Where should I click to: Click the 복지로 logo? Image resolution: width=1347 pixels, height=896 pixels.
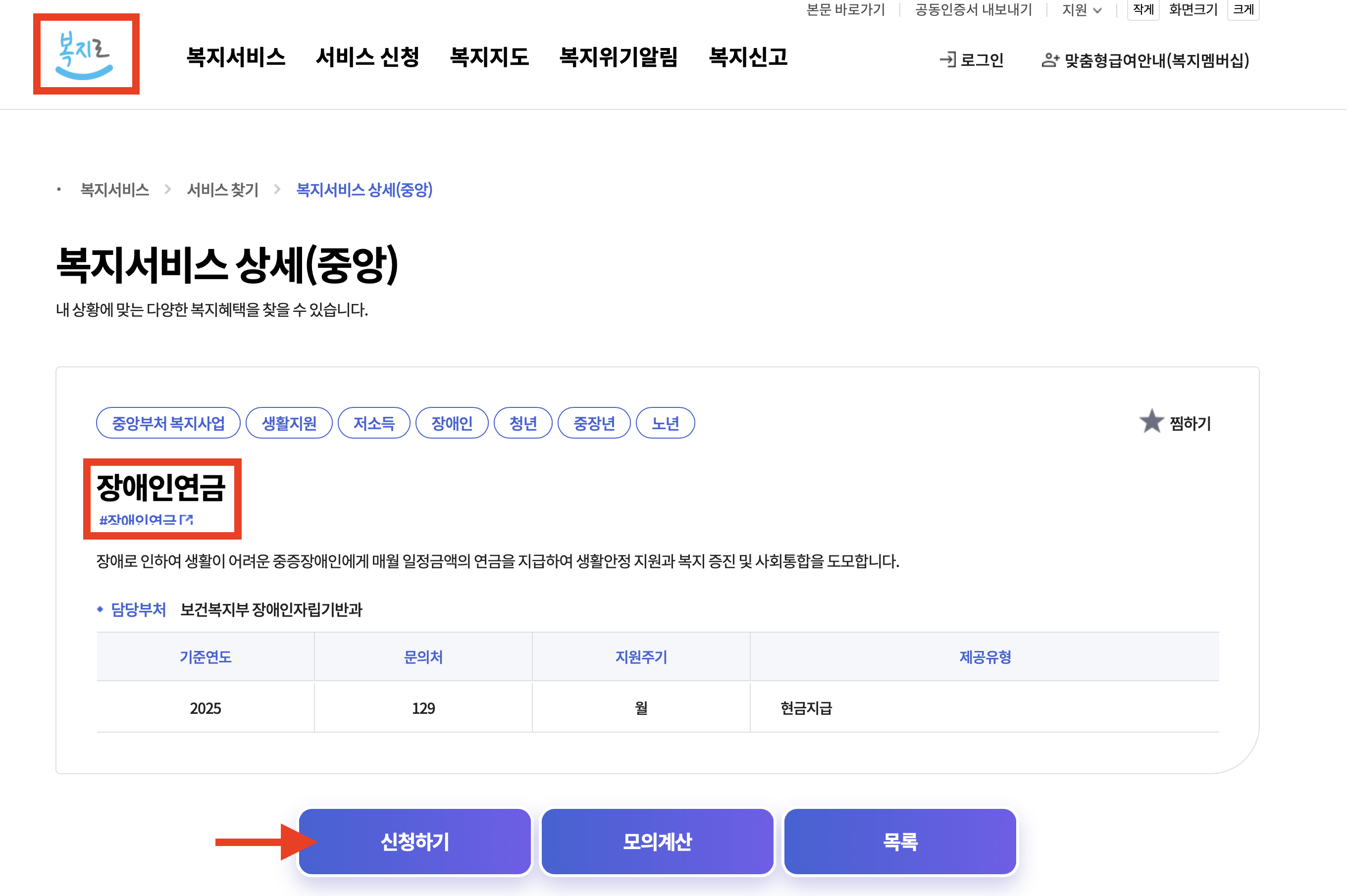86,54
